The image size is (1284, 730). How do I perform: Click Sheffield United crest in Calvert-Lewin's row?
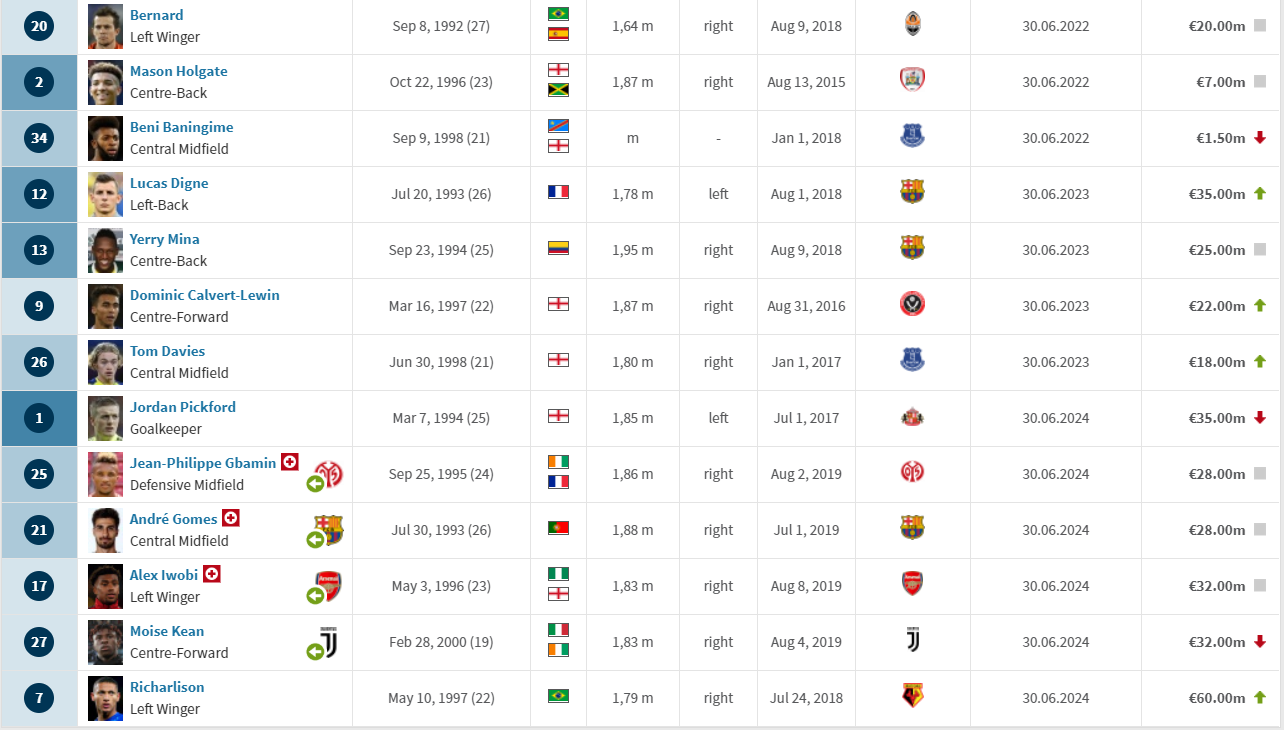point(912,304)
